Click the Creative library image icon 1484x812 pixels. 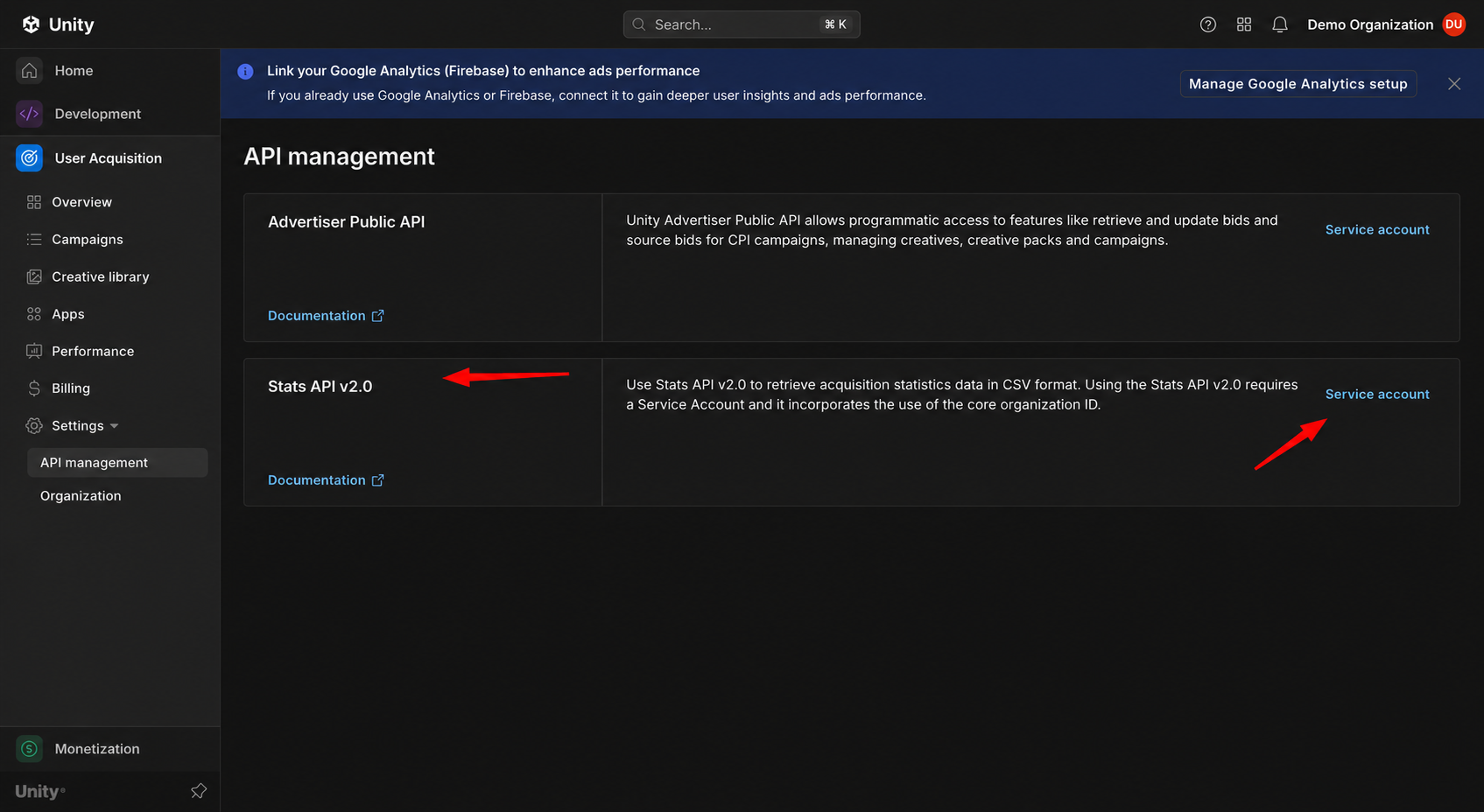coord(34,276)
